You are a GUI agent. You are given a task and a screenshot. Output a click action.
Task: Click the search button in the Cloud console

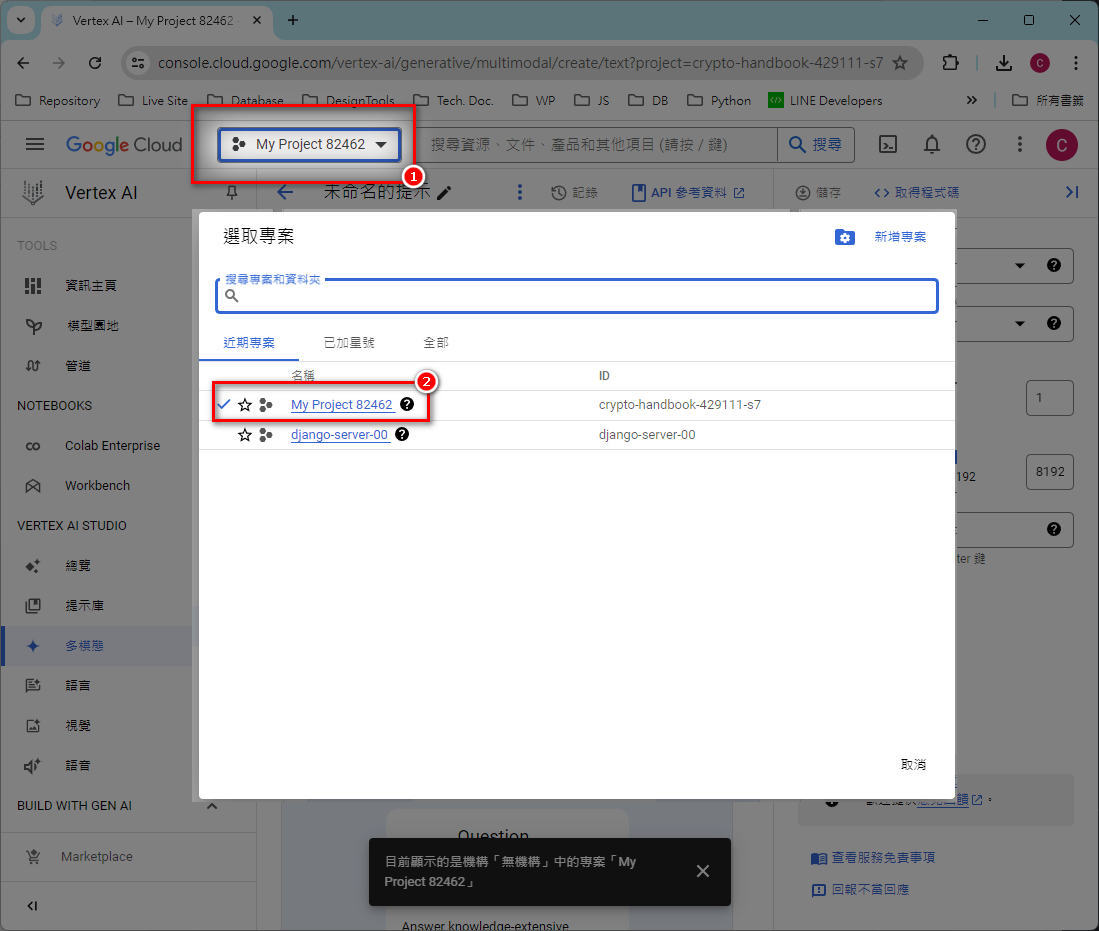tap(815, 144)
